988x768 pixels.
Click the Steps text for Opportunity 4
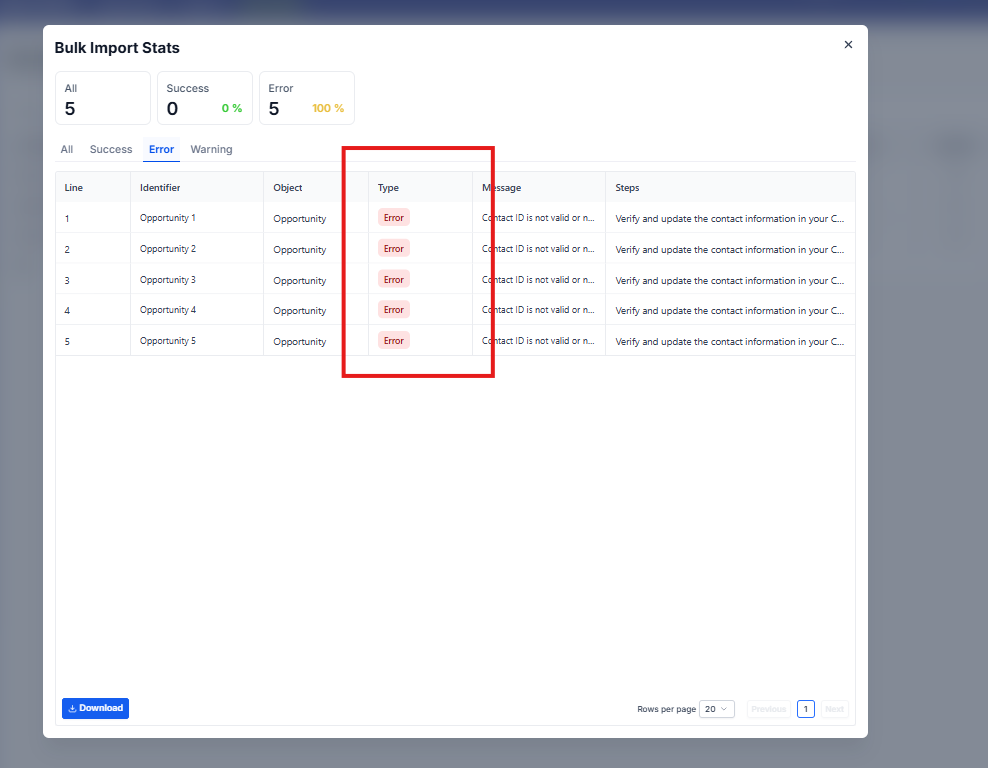tap(729, 311)
